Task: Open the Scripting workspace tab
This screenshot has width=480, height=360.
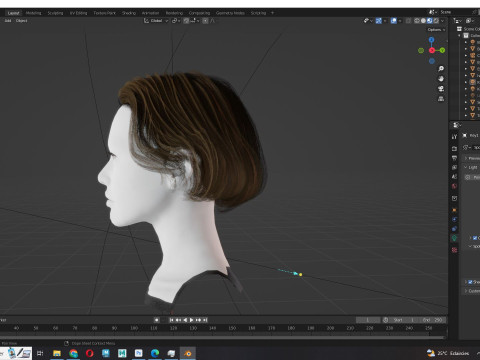Action: pyautogui.click(x=258, y=13)
